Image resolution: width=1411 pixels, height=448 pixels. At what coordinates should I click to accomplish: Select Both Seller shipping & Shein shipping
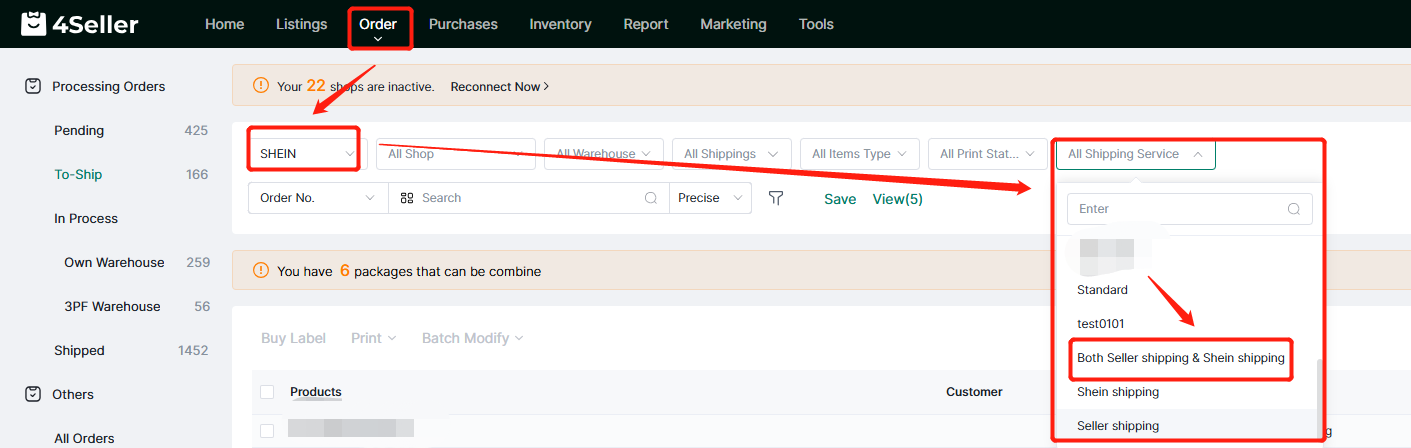tap(1180, 358)
